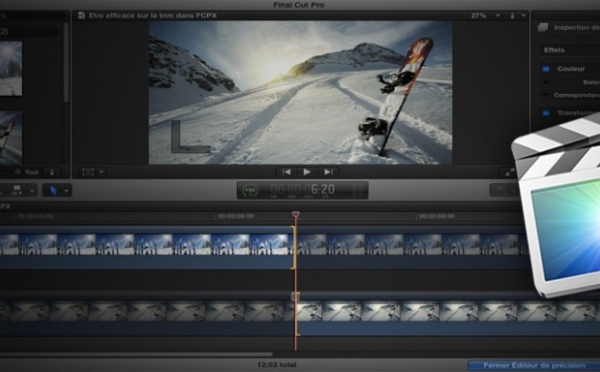Click the Inspection panel icon

tap(543, 28)
